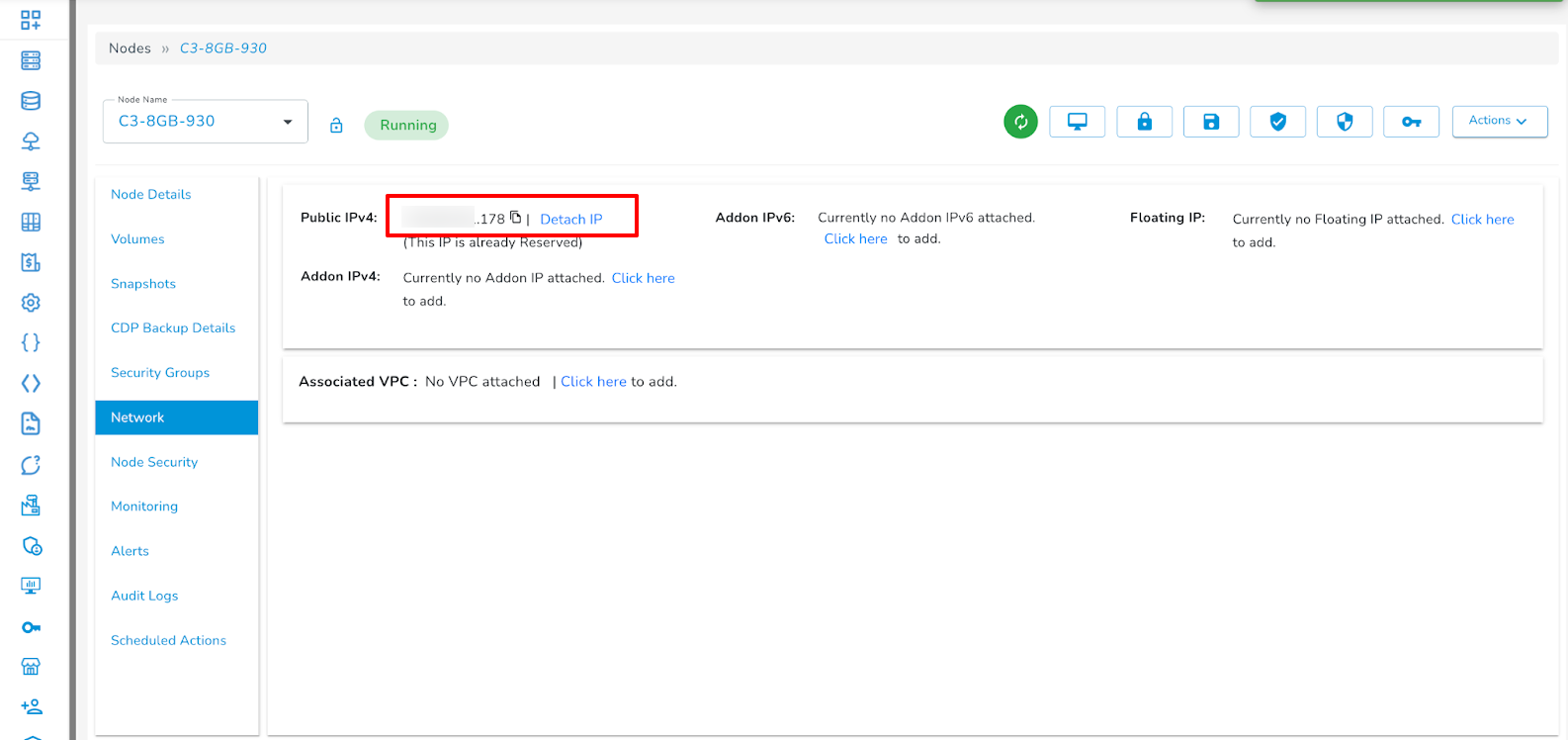Click the Detach IP link

click(x=570, y=220)
